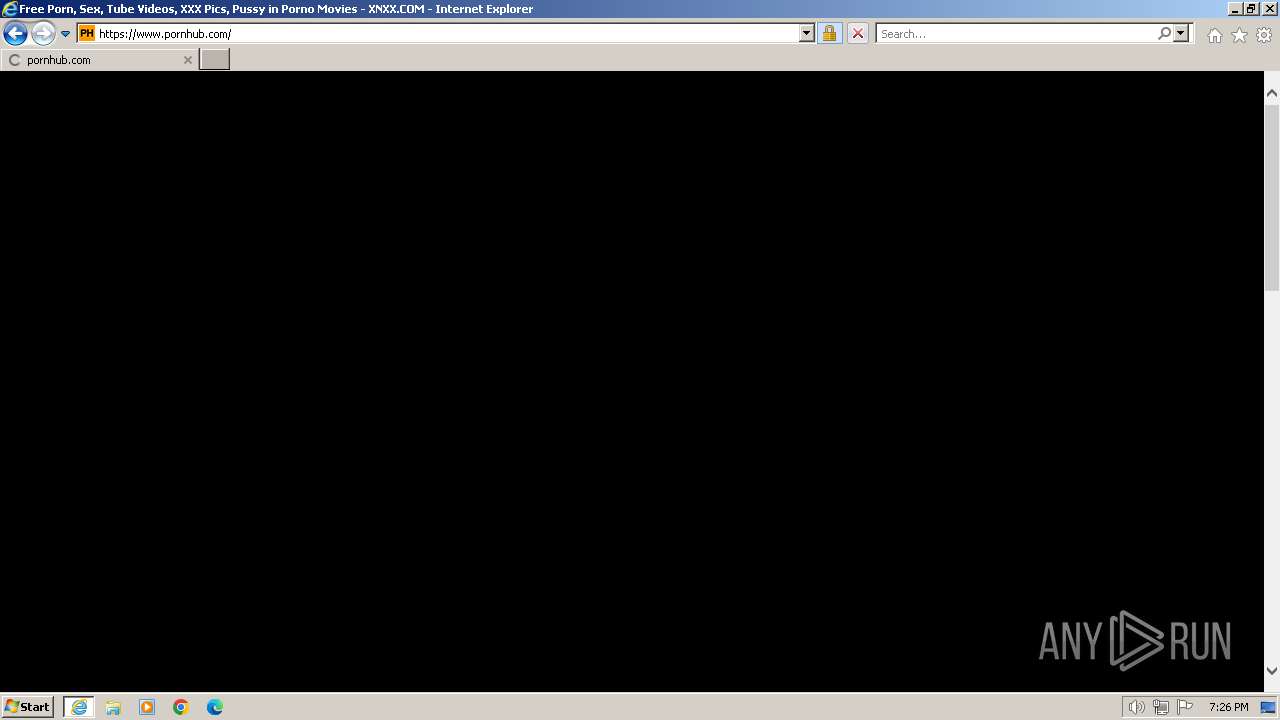Viewport: 1280px width, 720px height.
Task: Open the Action Center flag icon
Action: (x=1185, y=707)
